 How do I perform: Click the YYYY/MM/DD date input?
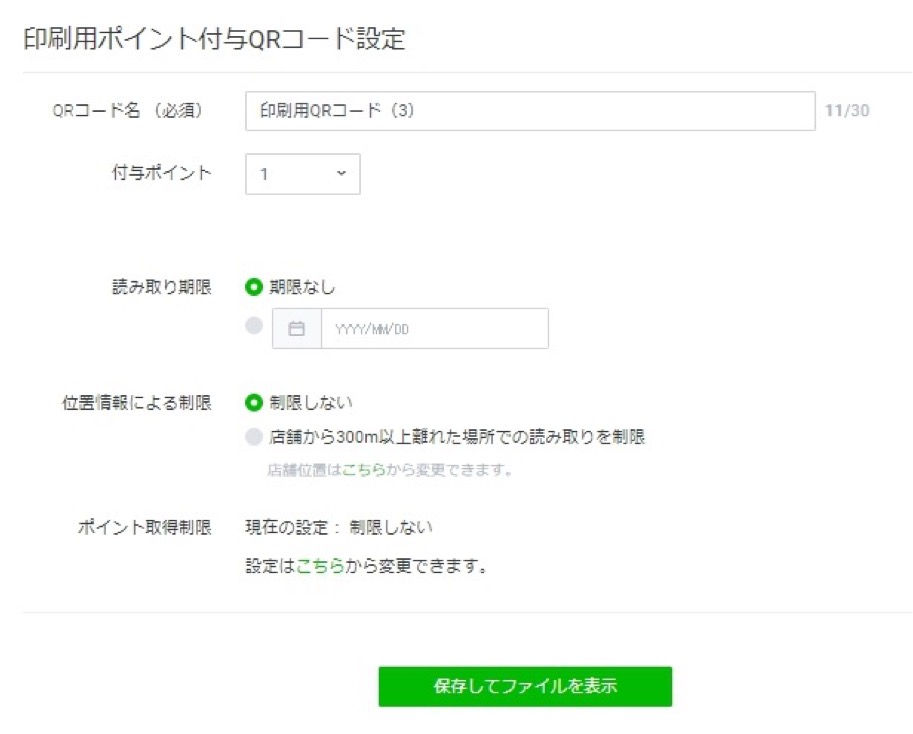(x=434, y=328)
